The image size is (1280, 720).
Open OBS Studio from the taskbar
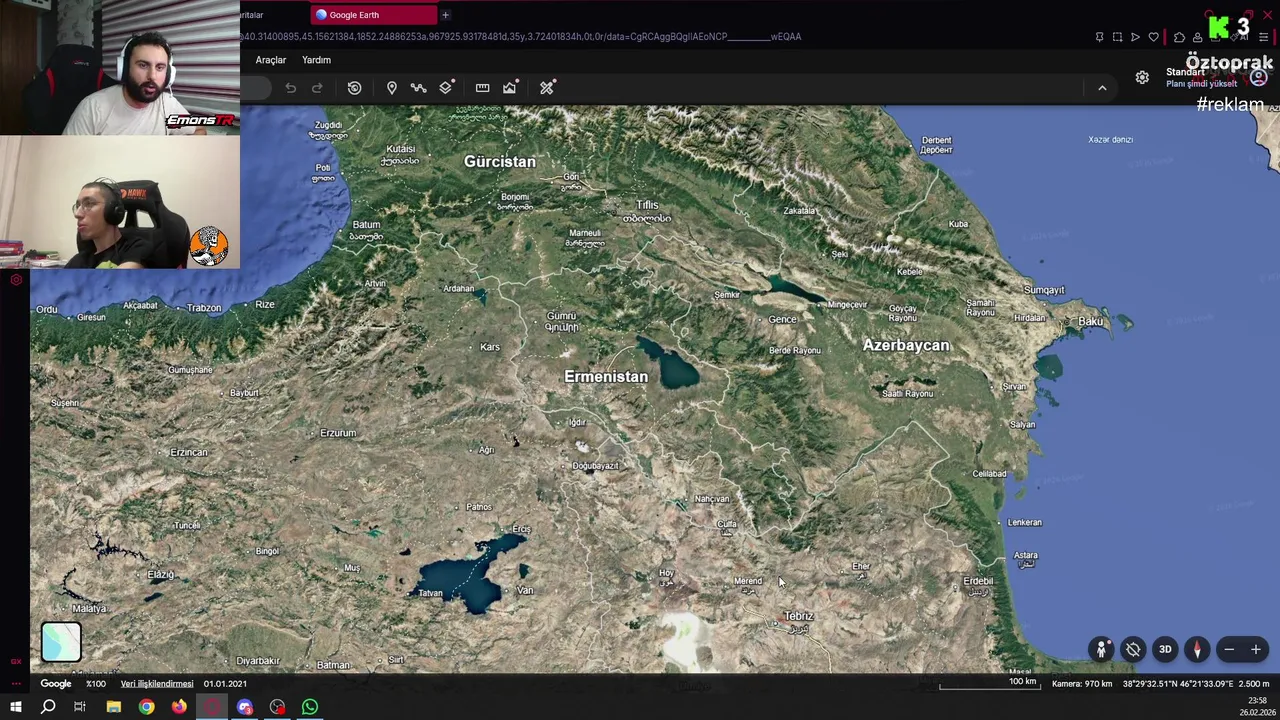pyautogui.click(x=277, y=707)
